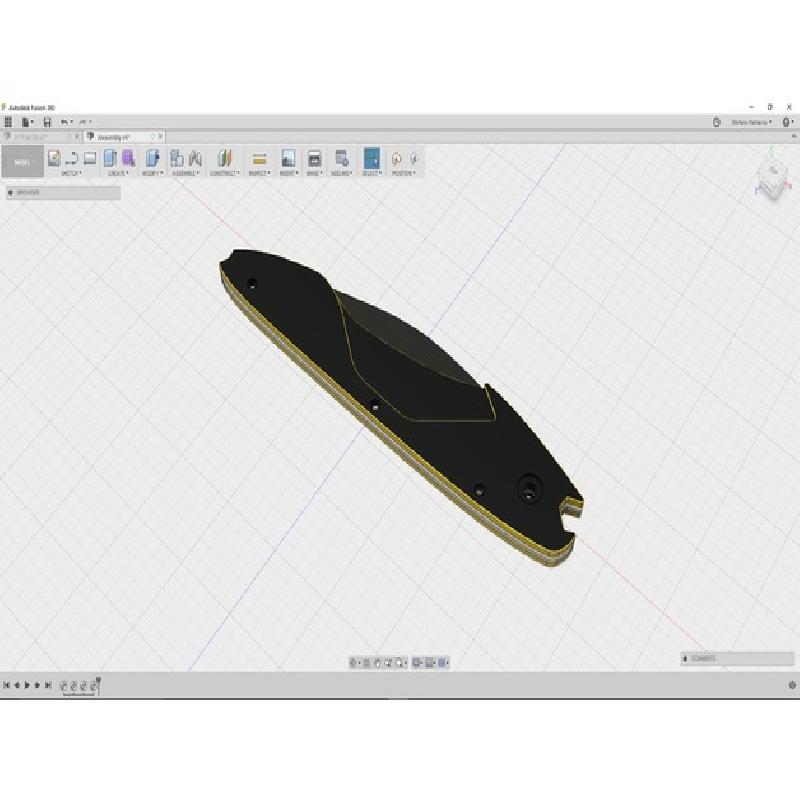Click the Save disk icon
800x800 pixels.
47,122
